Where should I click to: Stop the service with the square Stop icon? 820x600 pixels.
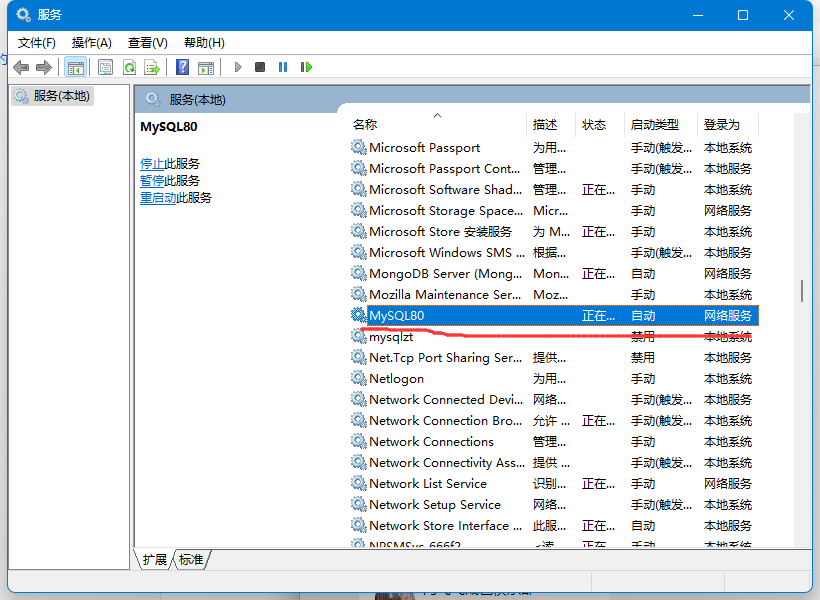pos(260,67)
